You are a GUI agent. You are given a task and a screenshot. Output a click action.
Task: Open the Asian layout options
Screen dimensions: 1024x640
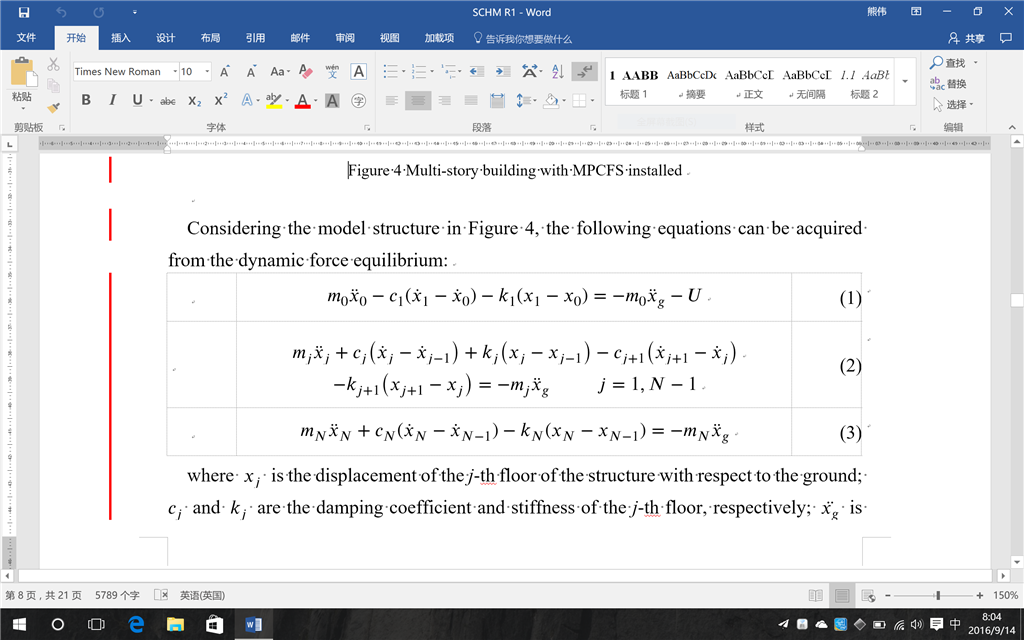[529, 71]
